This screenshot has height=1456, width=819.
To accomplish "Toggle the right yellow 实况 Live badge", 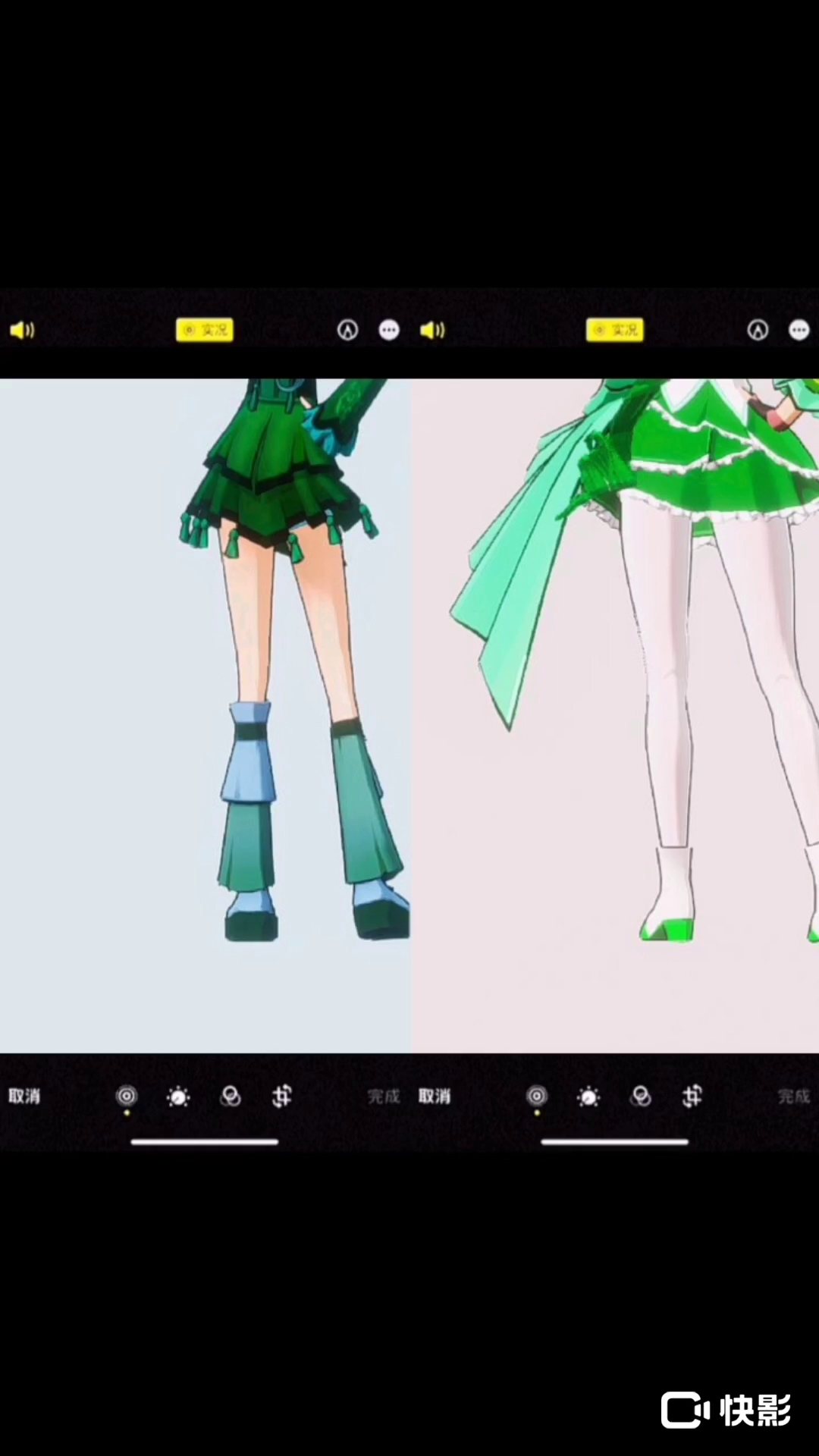I will [614, 330].
